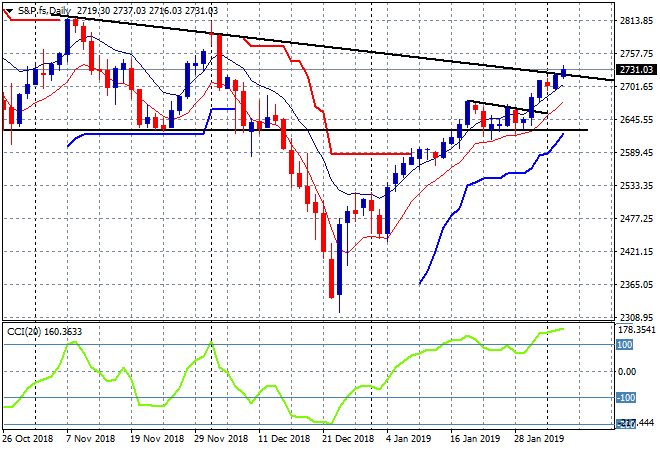Click the 16 Jan 2019 date label
The width and height of the screenshot is (660, 450).
[x=475, y=439]
